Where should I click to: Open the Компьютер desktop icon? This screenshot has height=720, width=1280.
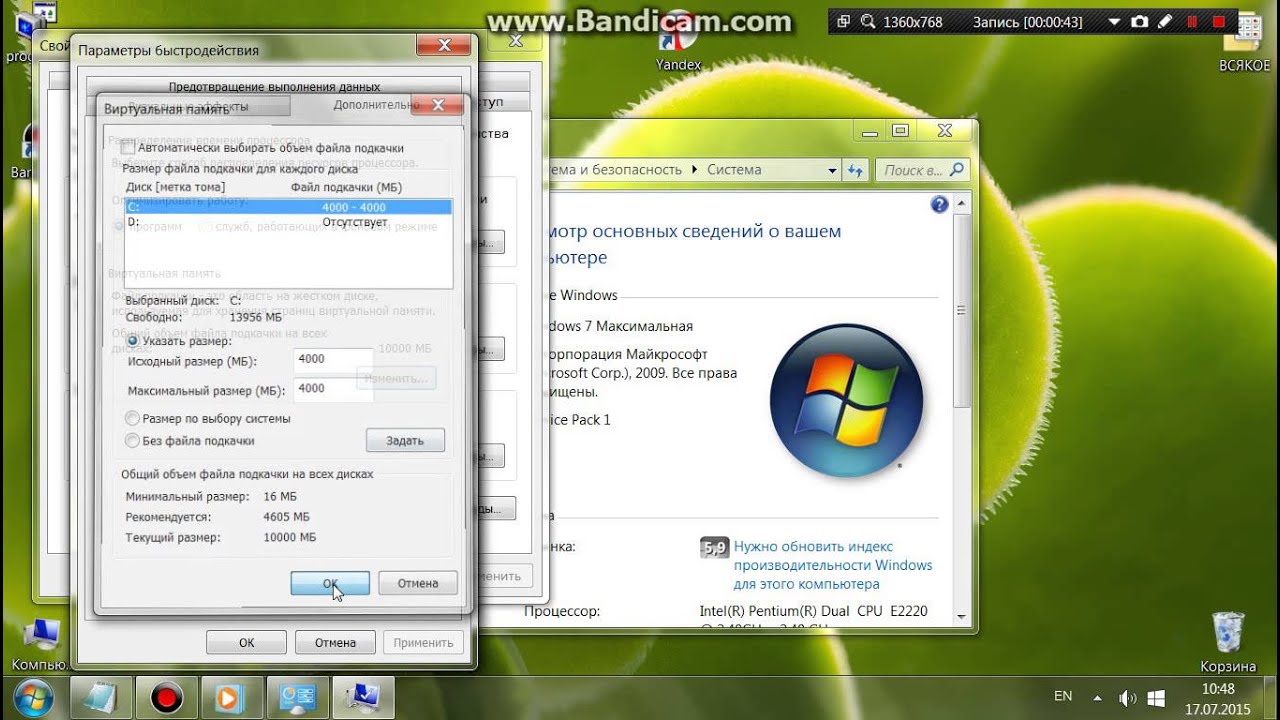click(x=40, y=645)
